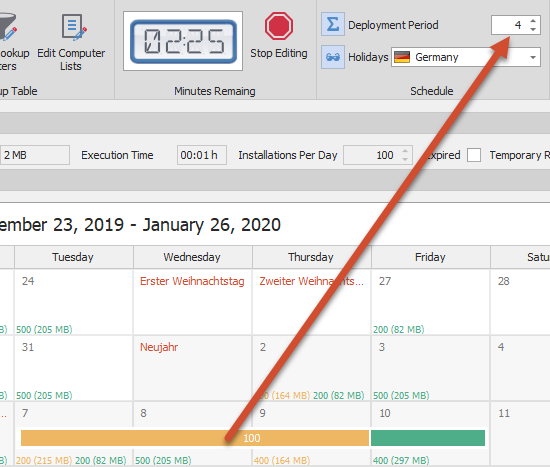Click the red Stop Editing icon
This screenshot has height=467, width=550.
pyautogui.click(x=279, y=26)
